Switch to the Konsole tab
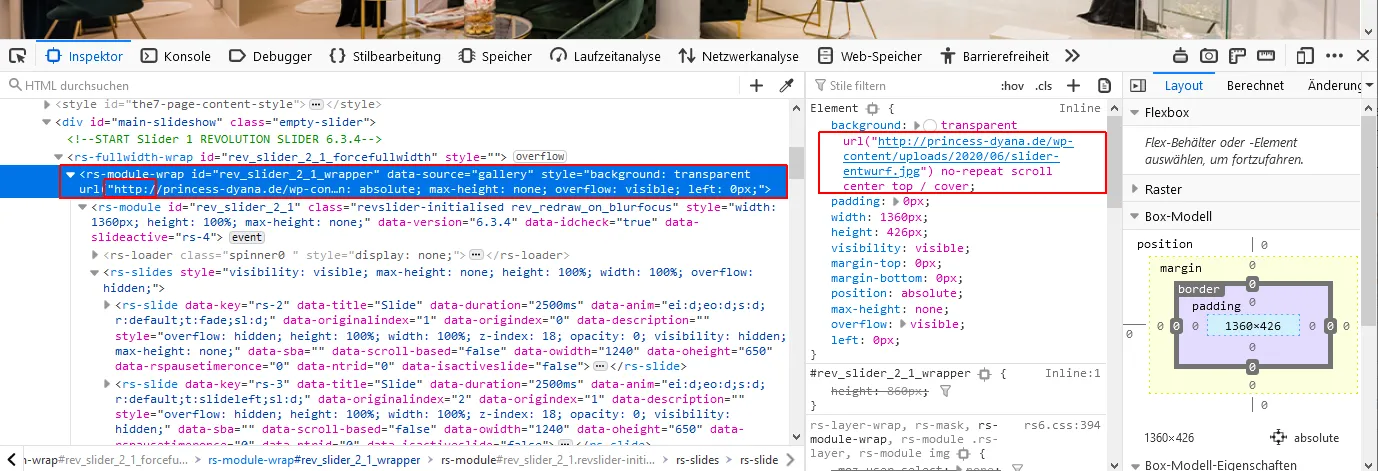This screenshot has width=1378, height=471. click(x=175, y=56)
